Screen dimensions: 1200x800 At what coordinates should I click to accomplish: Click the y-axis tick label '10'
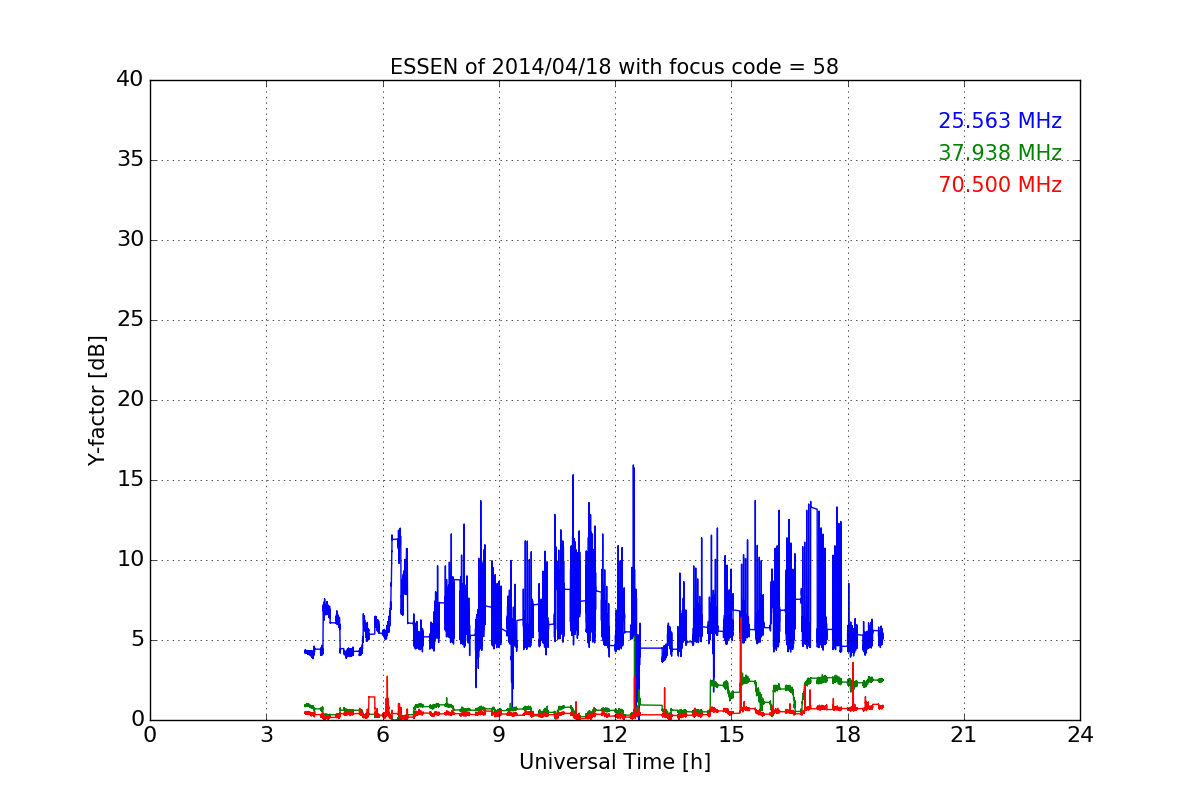click(x=130, y=560)
